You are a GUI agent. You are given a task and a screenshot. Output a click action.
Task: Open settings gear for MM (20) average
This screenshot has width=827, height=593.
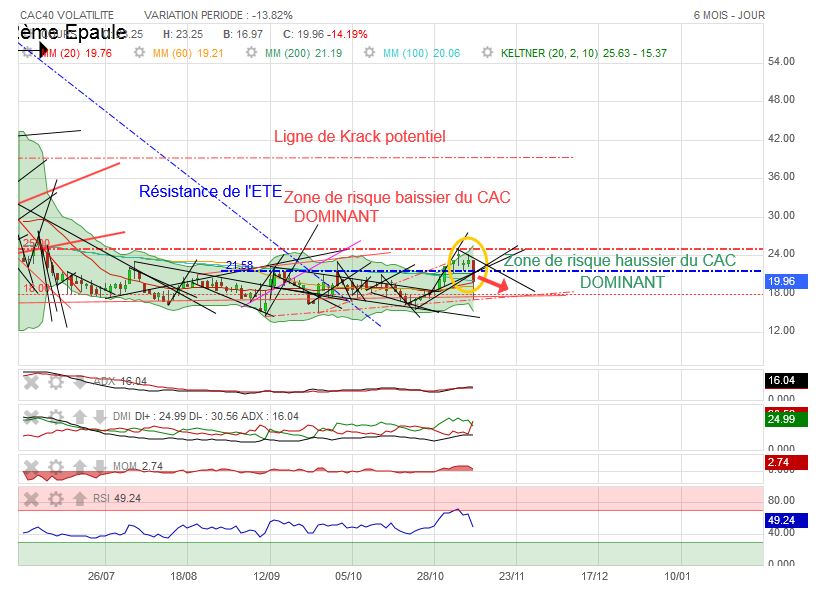pos(27,53)
